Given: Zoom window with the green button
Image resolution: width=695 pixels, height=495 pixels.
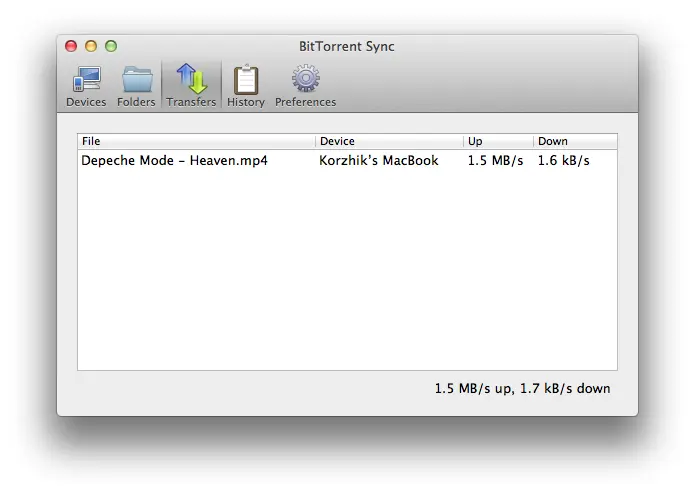Looking at the screenshot, I should [111, 46].
